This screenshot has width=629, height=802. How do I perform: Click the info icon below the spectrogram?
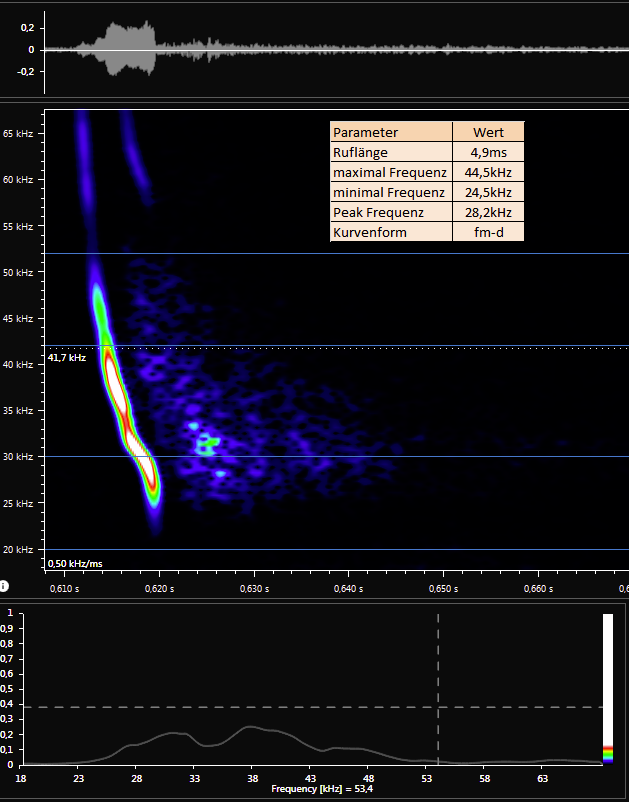point(5,586)
